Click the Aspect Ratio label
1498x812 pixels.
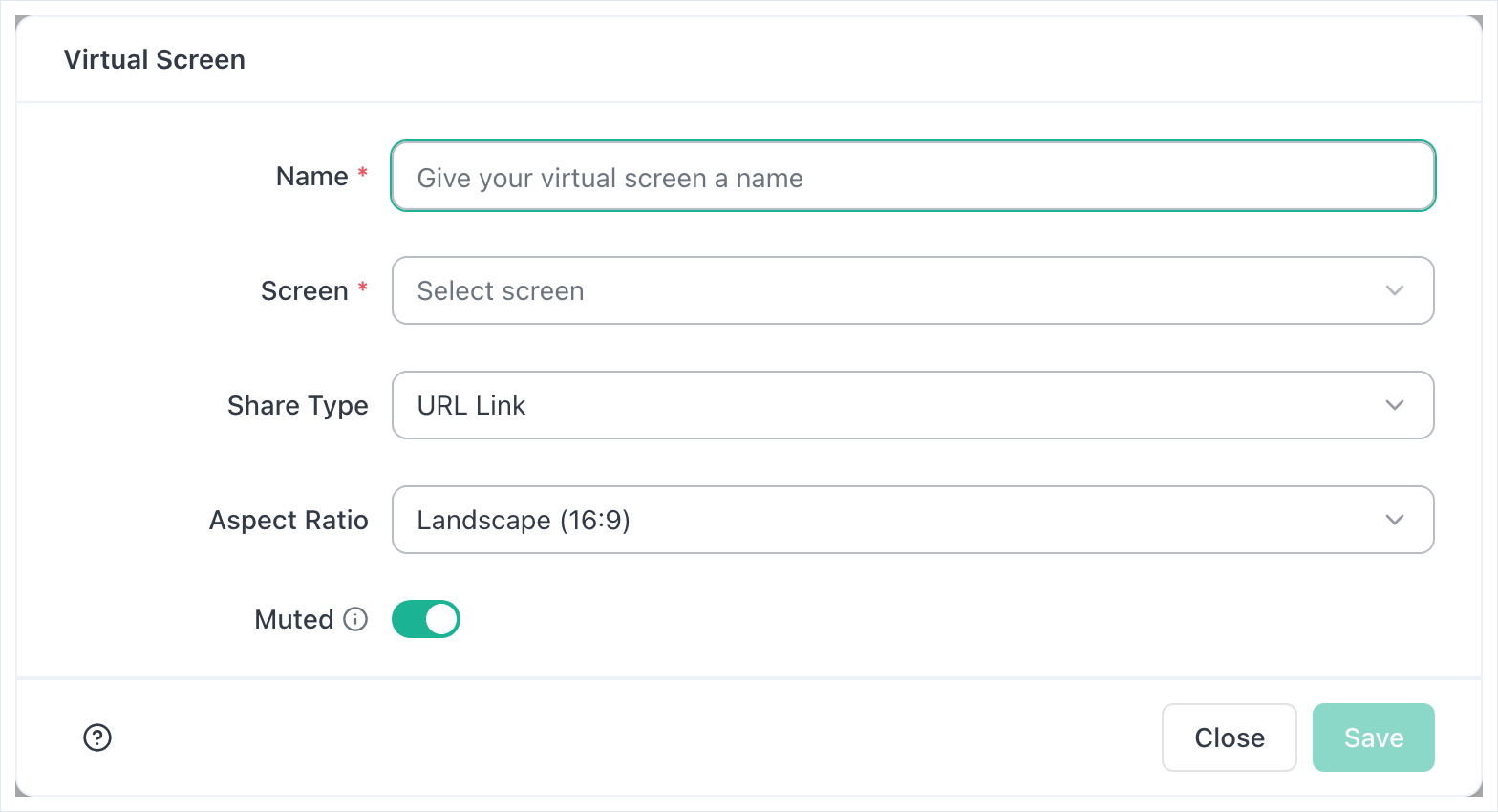coord(289,520)
